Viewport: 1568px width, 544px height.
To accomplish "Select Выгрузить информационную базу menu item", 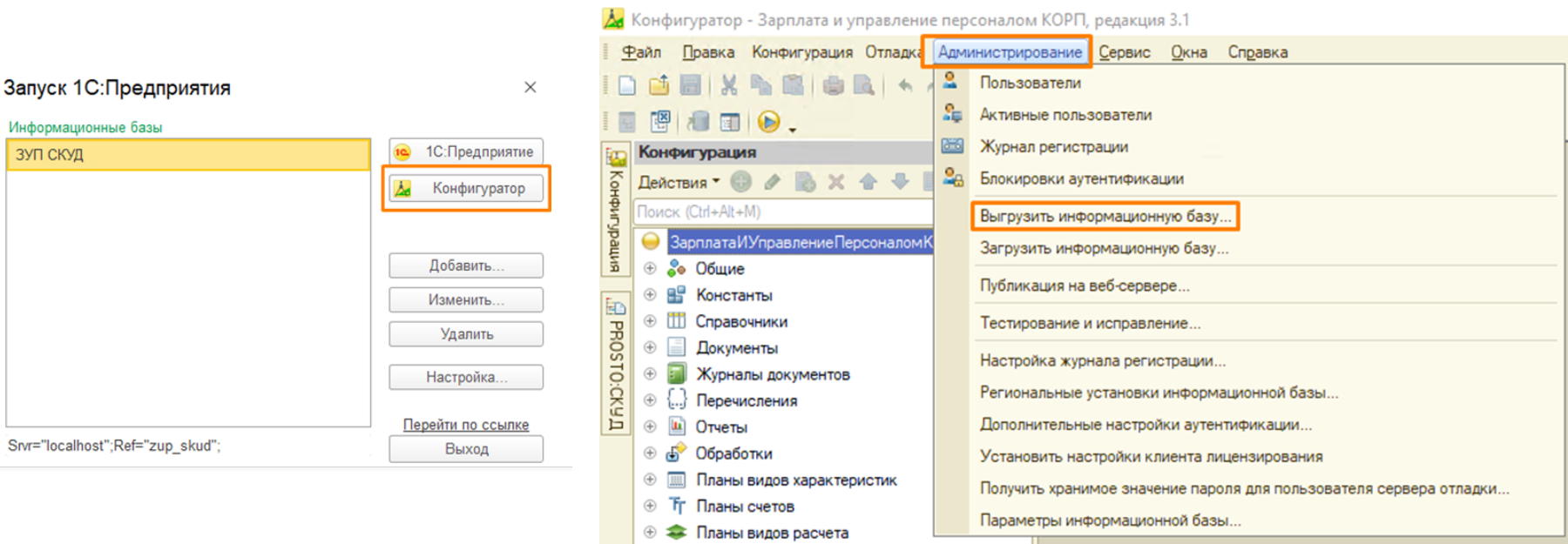I will click(1105, 216).
